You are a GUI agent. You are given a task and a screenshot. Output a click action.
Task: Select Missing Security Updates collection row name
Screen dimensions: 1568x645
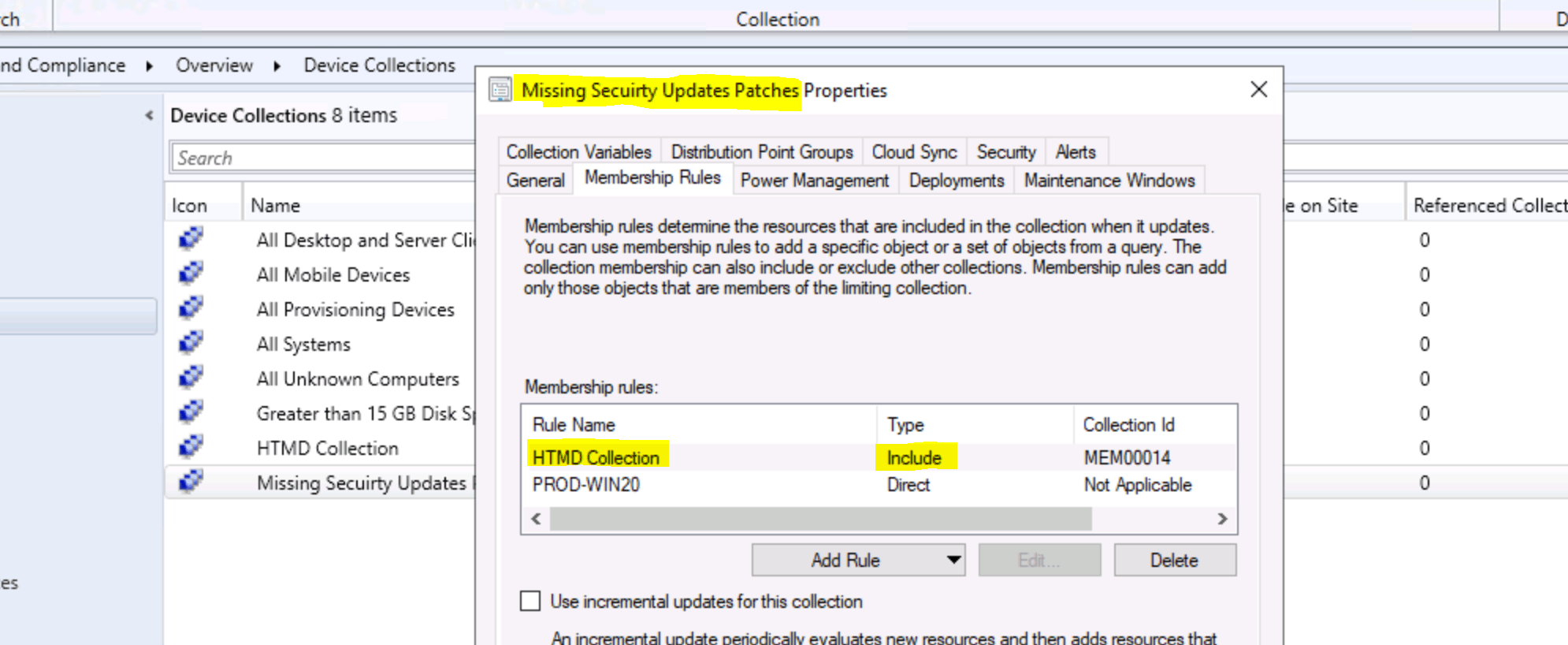click(366, 483)
